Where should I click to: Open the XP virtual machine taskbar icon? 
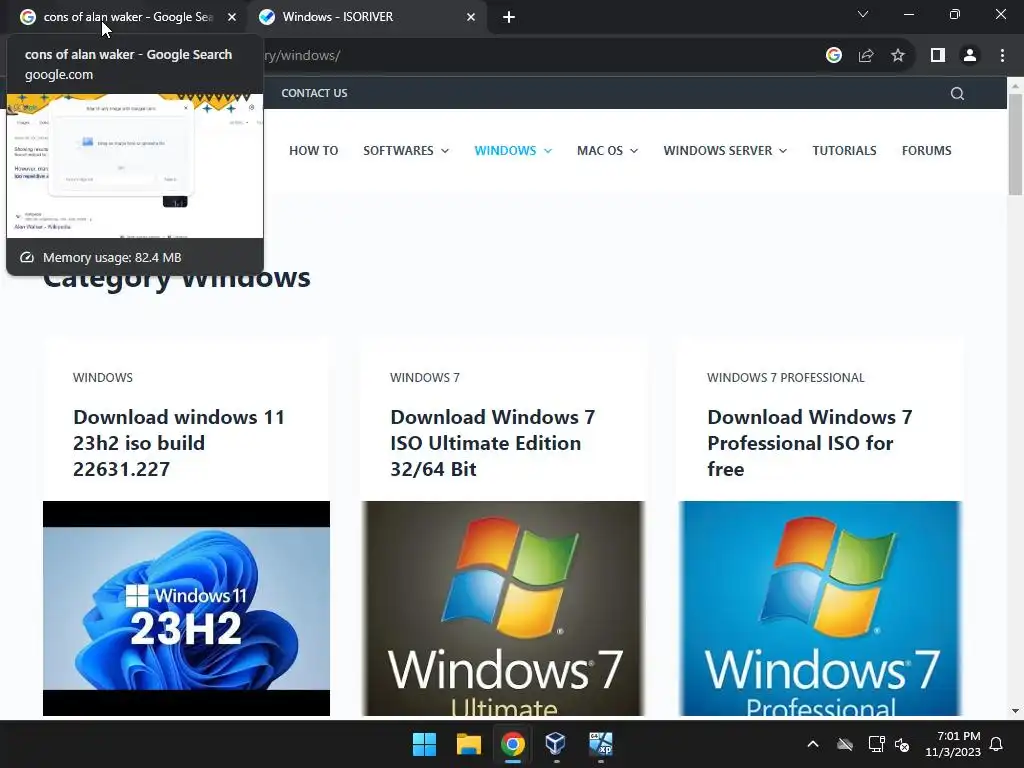coord(601,744)
